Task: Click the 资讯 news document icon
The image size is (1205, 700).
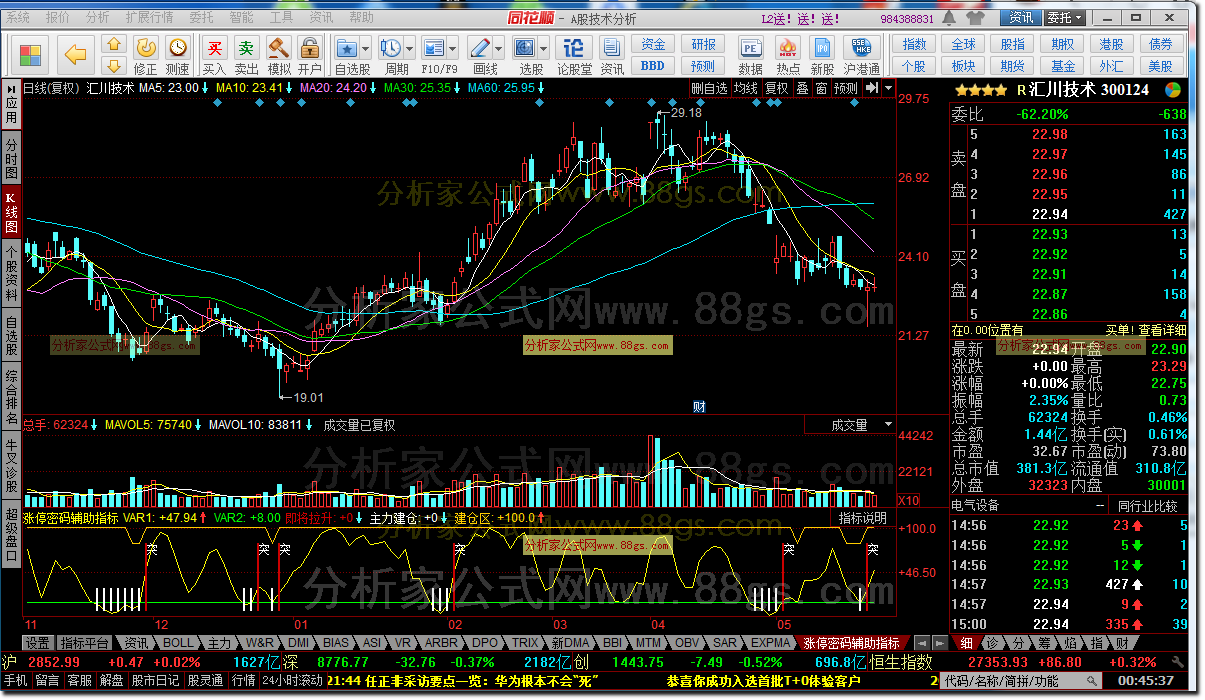Action: click(611, 47)
